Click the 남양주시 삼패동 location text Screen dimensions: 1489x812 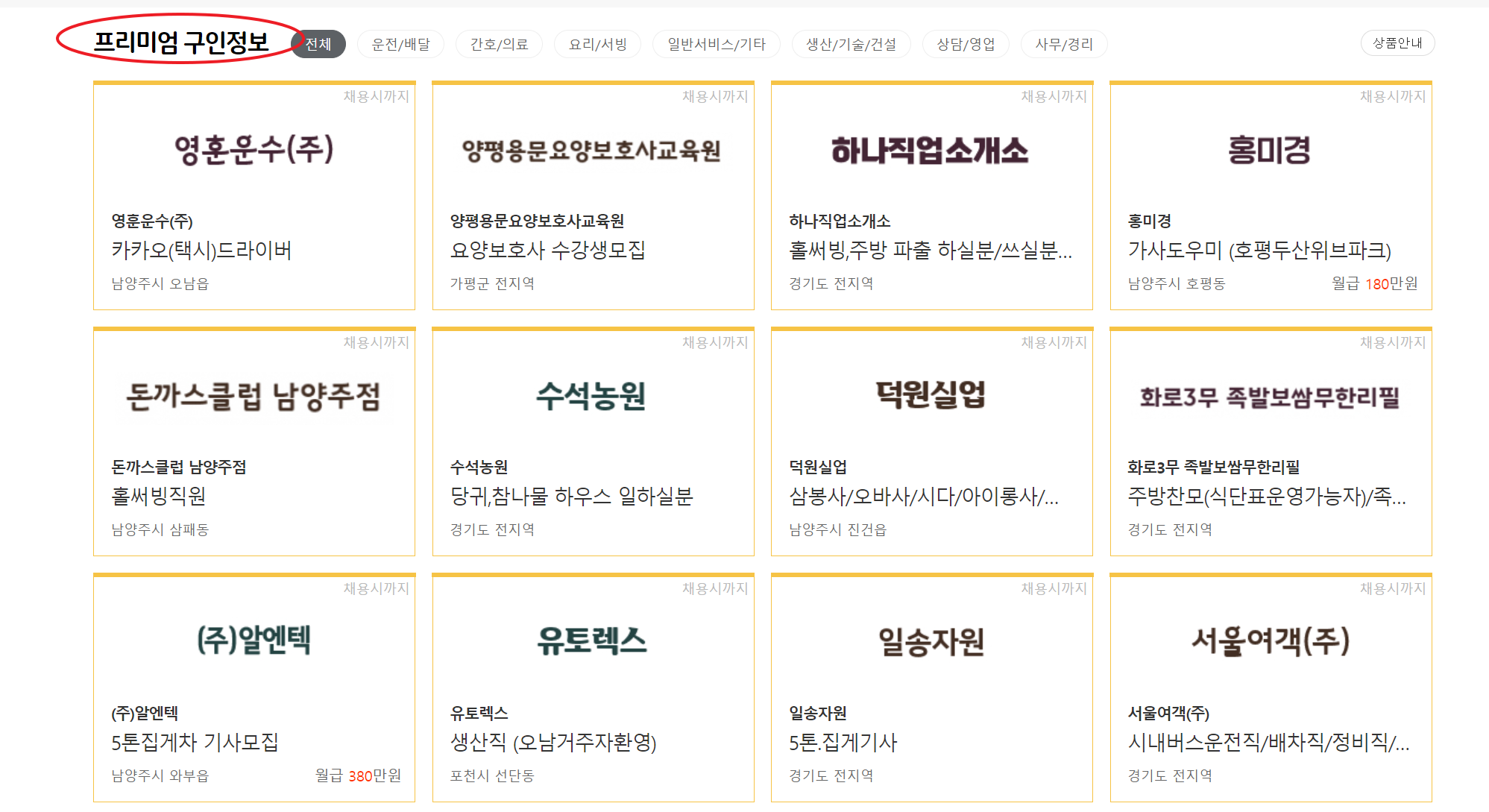tap(160, 530)
